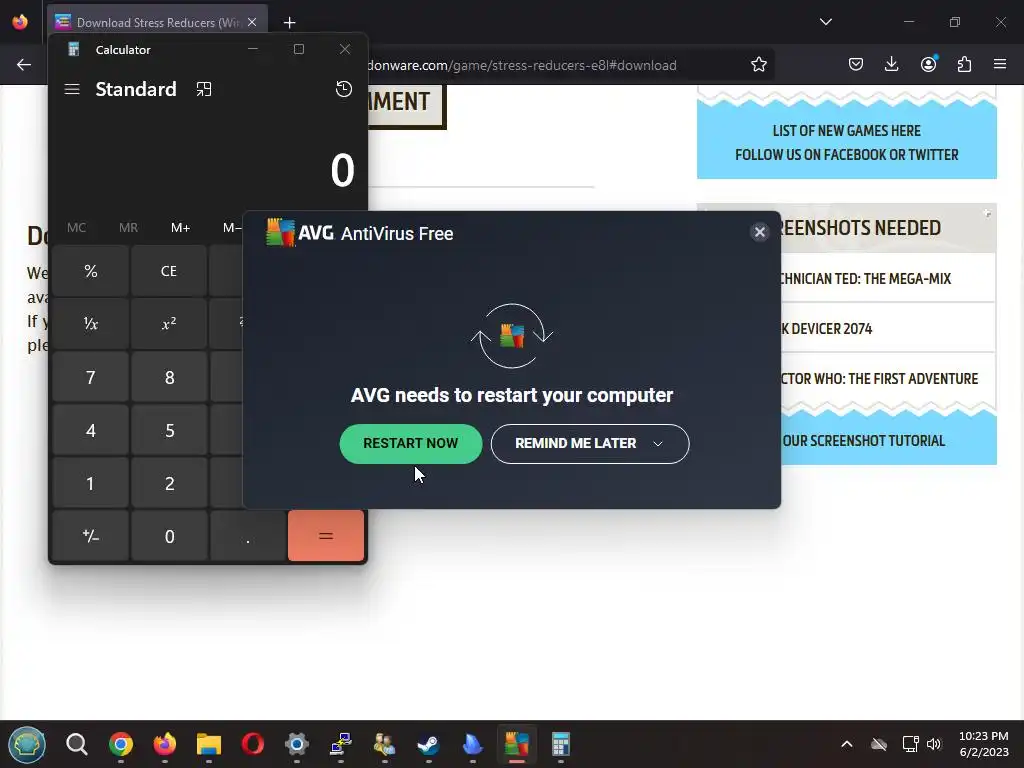The height and width of the screenshot is (768, 1024).
Task: Click the MC memory clear button
Action: point(76,228)
